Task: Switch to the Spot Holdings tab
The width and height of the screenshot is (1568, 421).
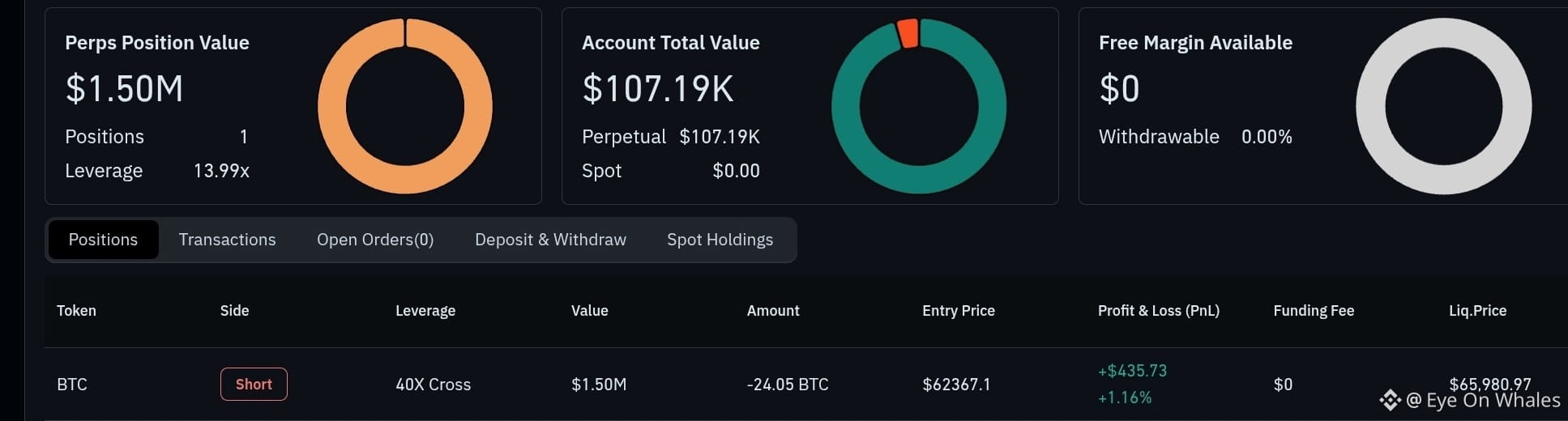Action: pyautogui.click(x=720, y=240)
